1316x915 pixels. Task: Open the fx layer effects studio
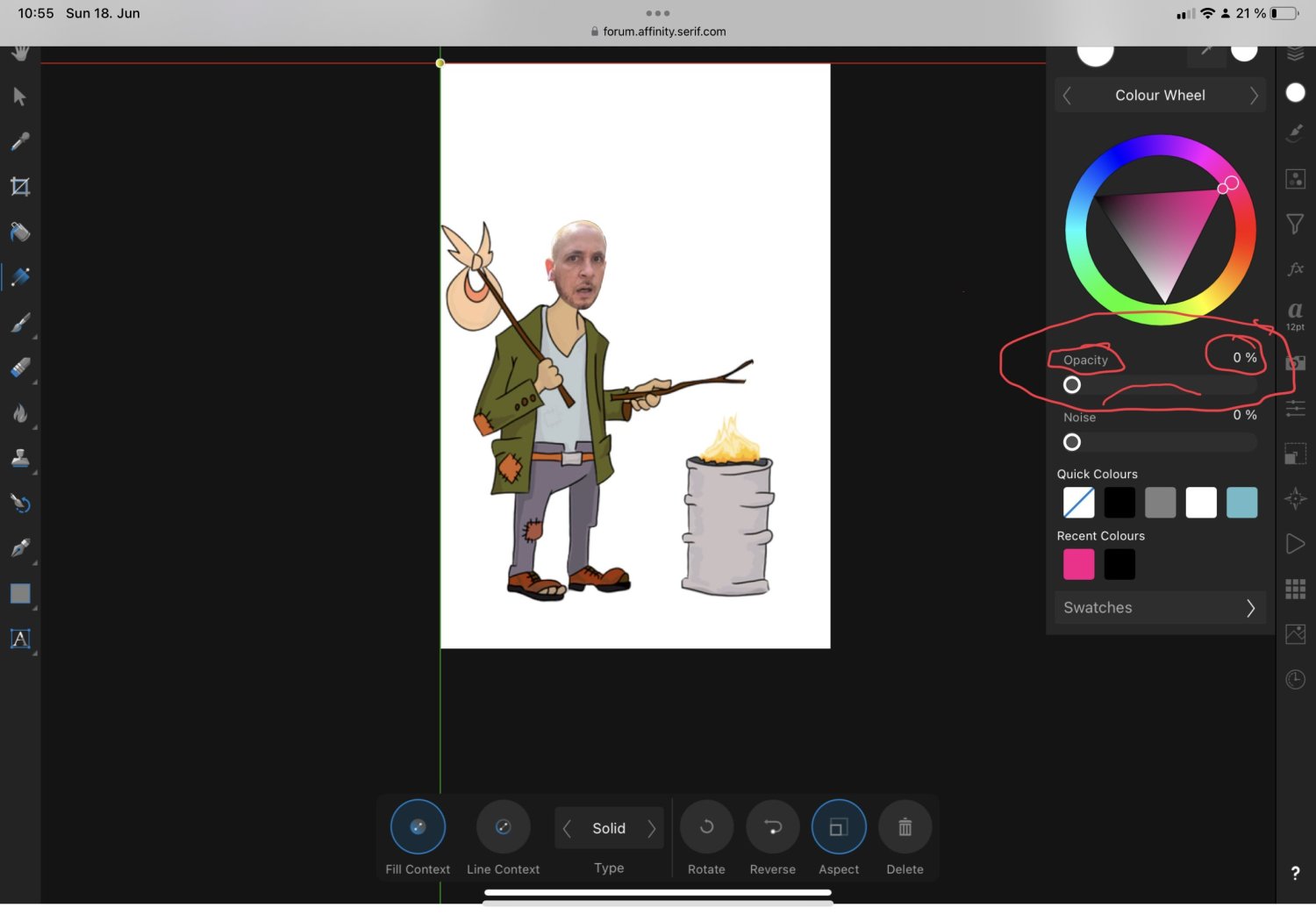tap(1295, 269)
